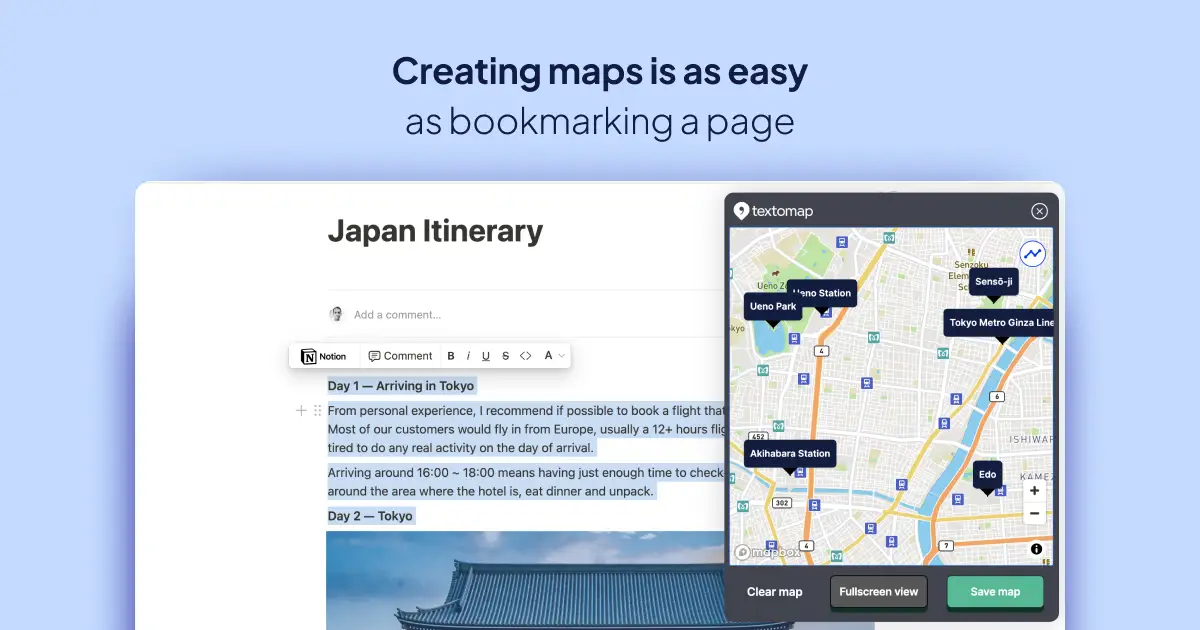Zoom out on the map
Viewport: 1200px width, 630px height.
click(x=1034, y=514)
